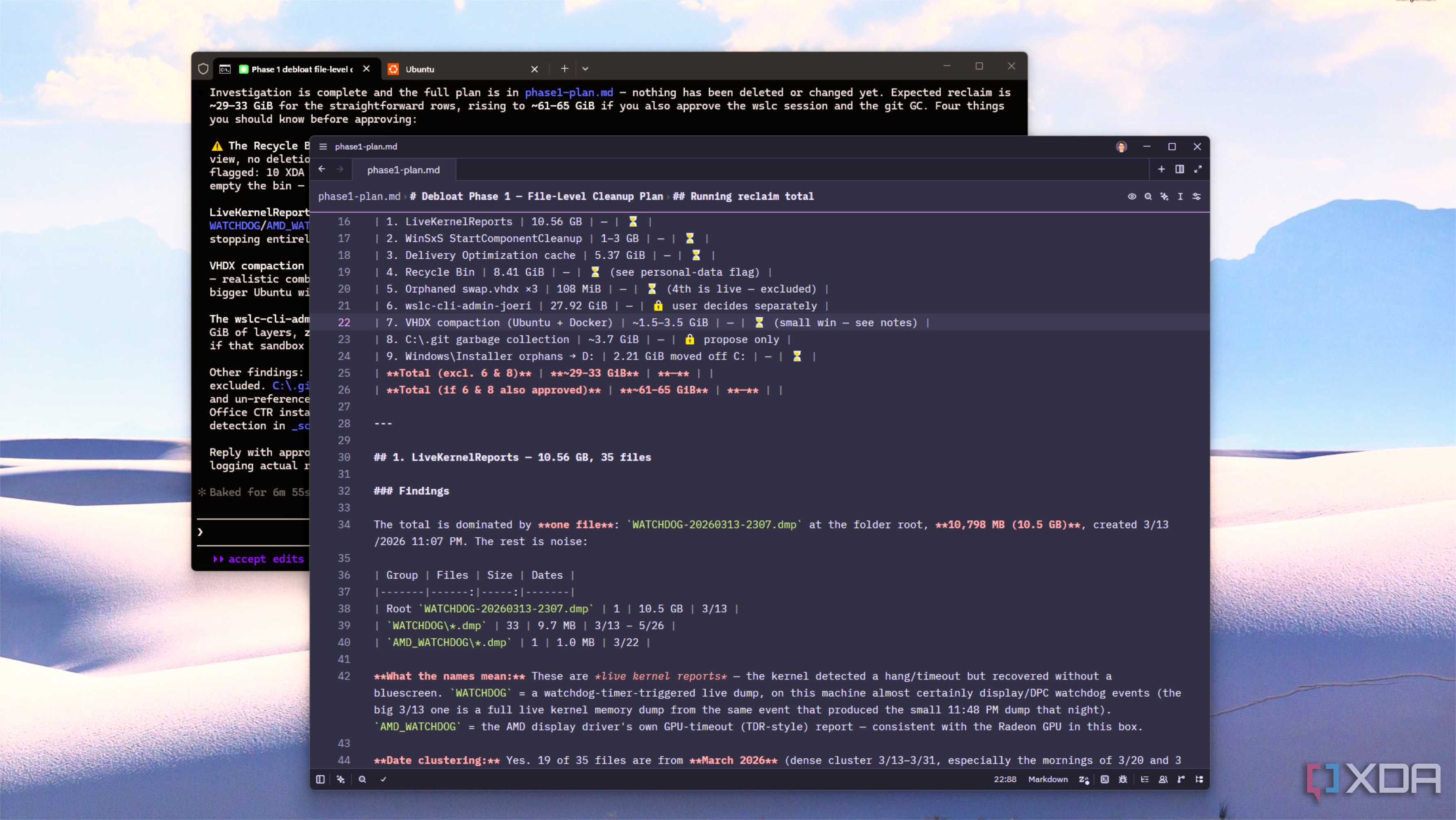
Task: Open the Zed main menu hamburger icon
Action: [323, 146]
